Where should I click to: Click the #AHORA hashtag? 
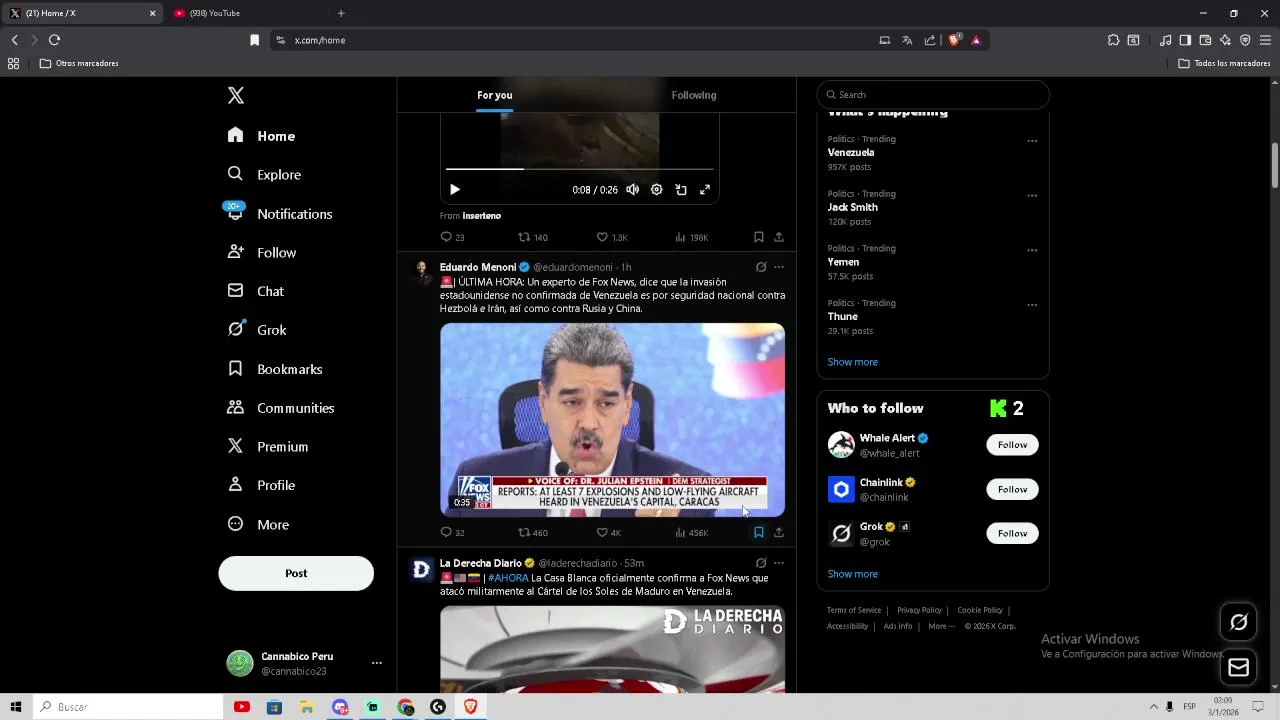click(508, 578)
